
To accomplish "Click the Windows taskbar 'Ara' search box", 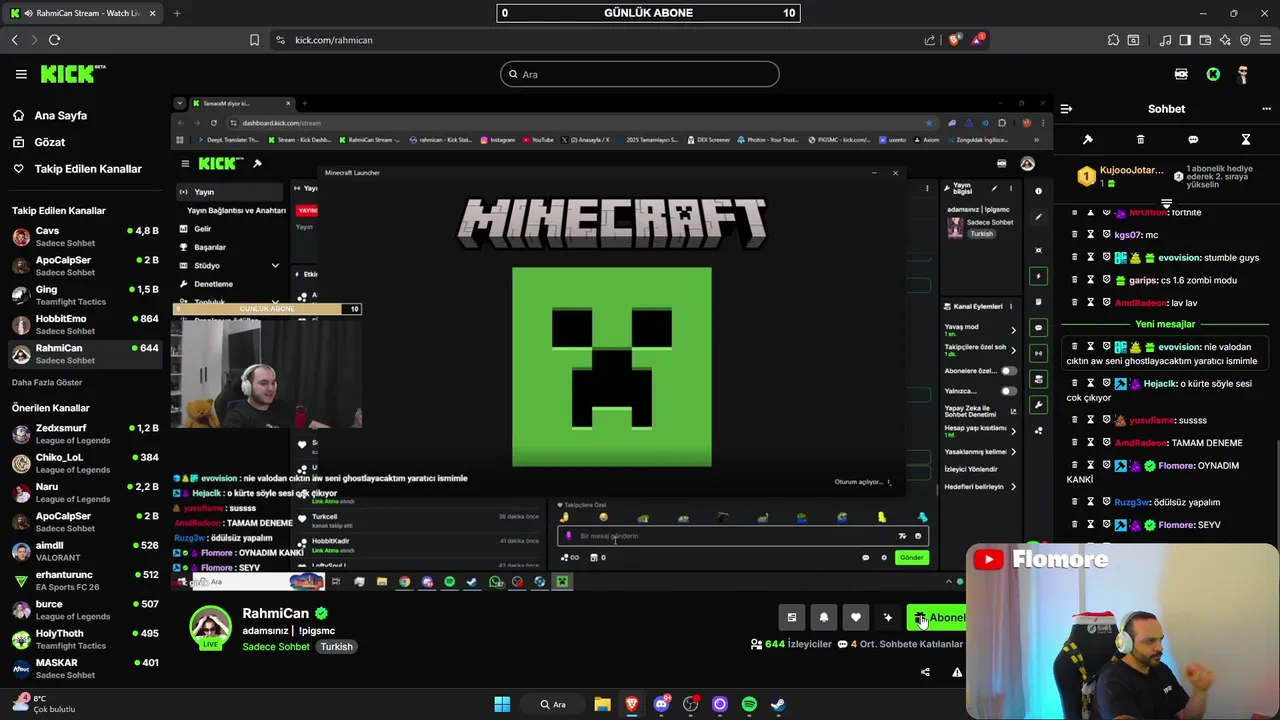I will pyautogui.click(x=553, y=704).
